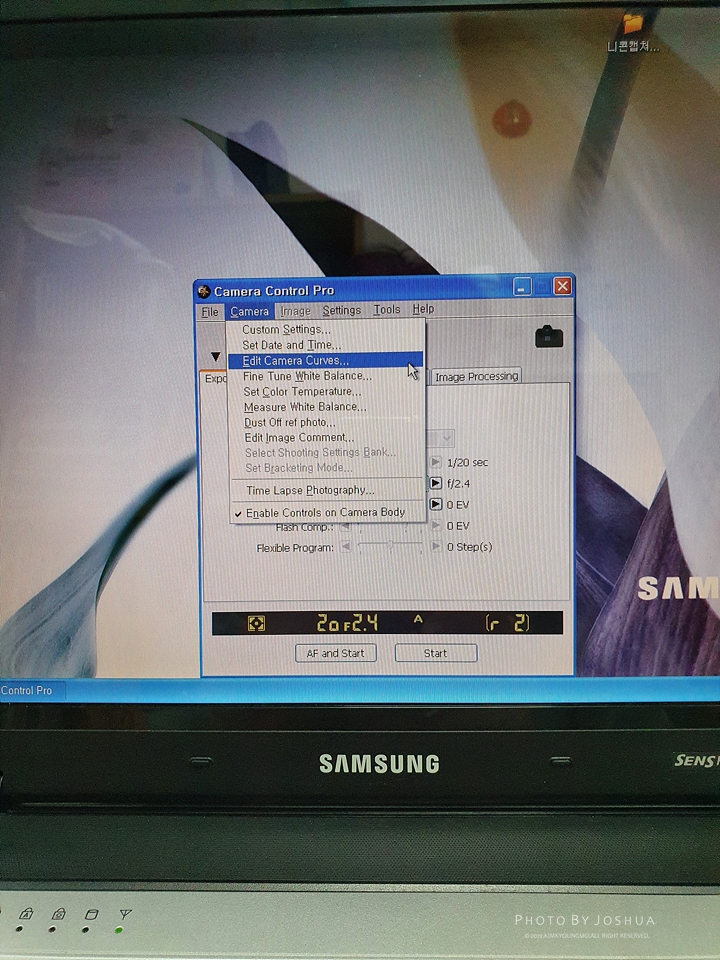Increase aperture arrow beside f/2.4

pyautogui.click(x=435, y=483)
